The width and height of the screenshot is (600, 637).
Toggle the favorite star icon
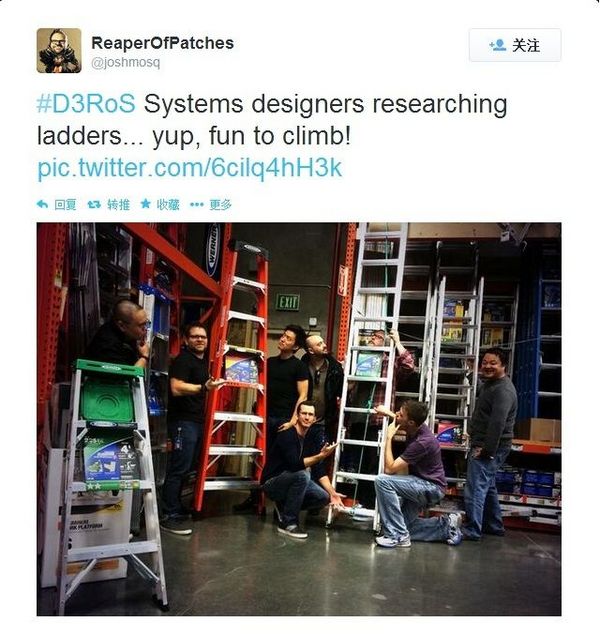145,204
